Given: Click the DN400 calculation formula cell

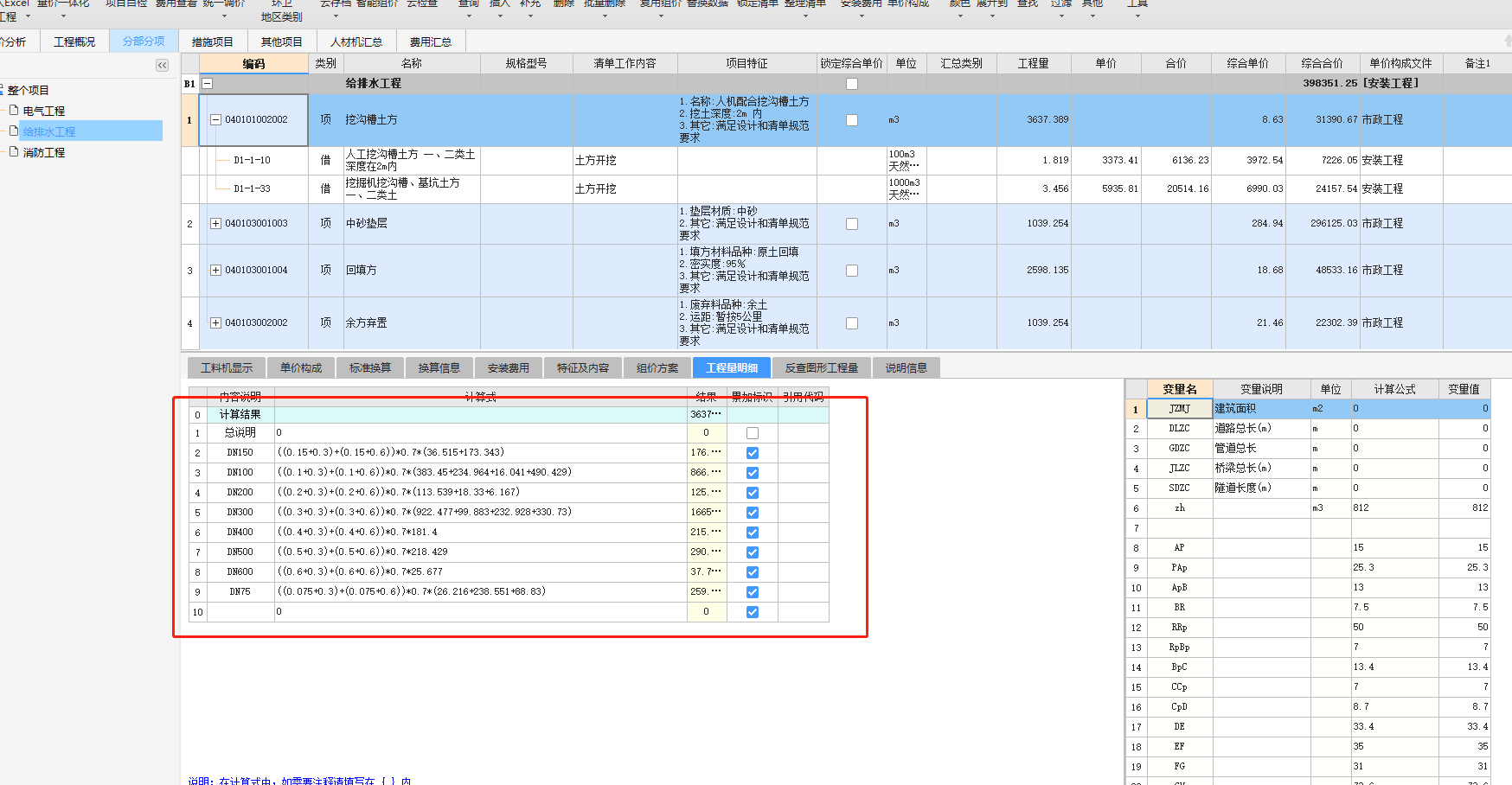Looking at the screenshot, I should click(x=480, y=532).
